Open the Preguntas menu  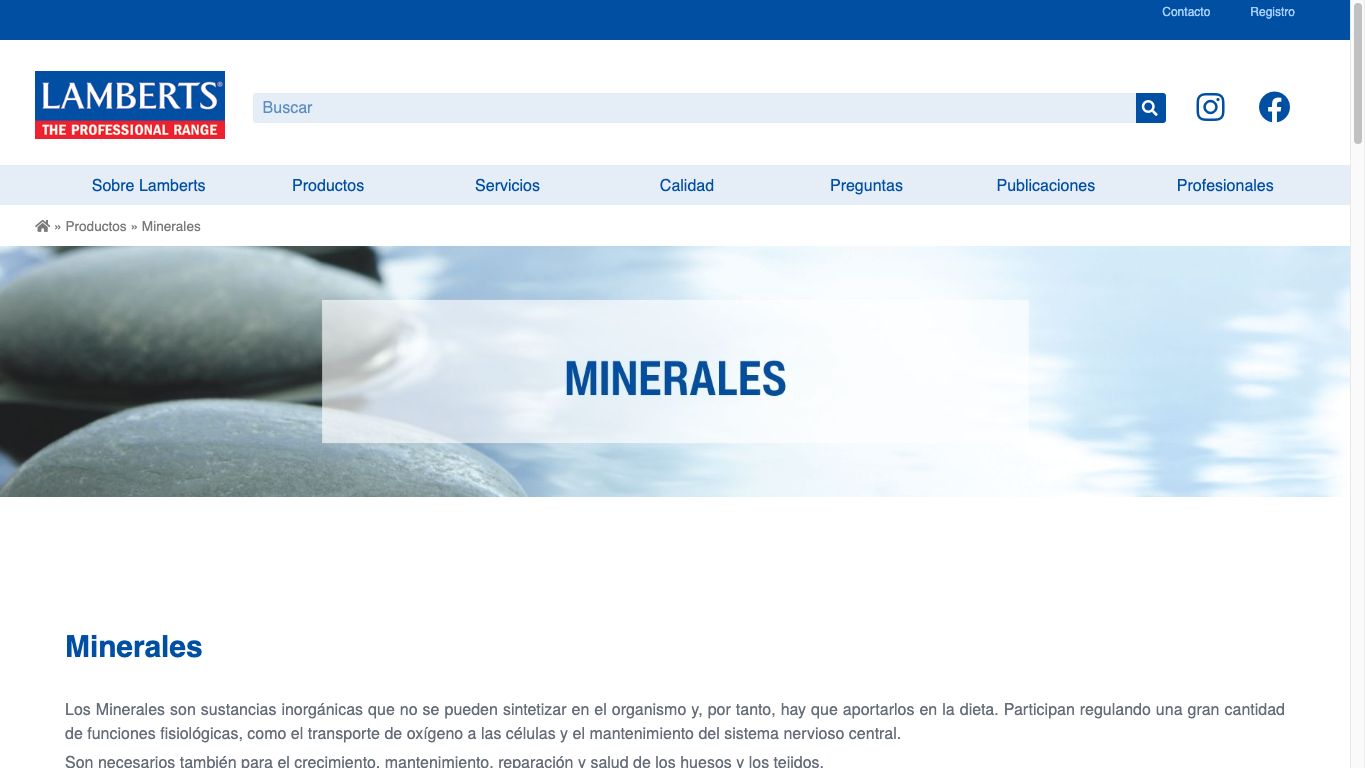tap(866, 185)
